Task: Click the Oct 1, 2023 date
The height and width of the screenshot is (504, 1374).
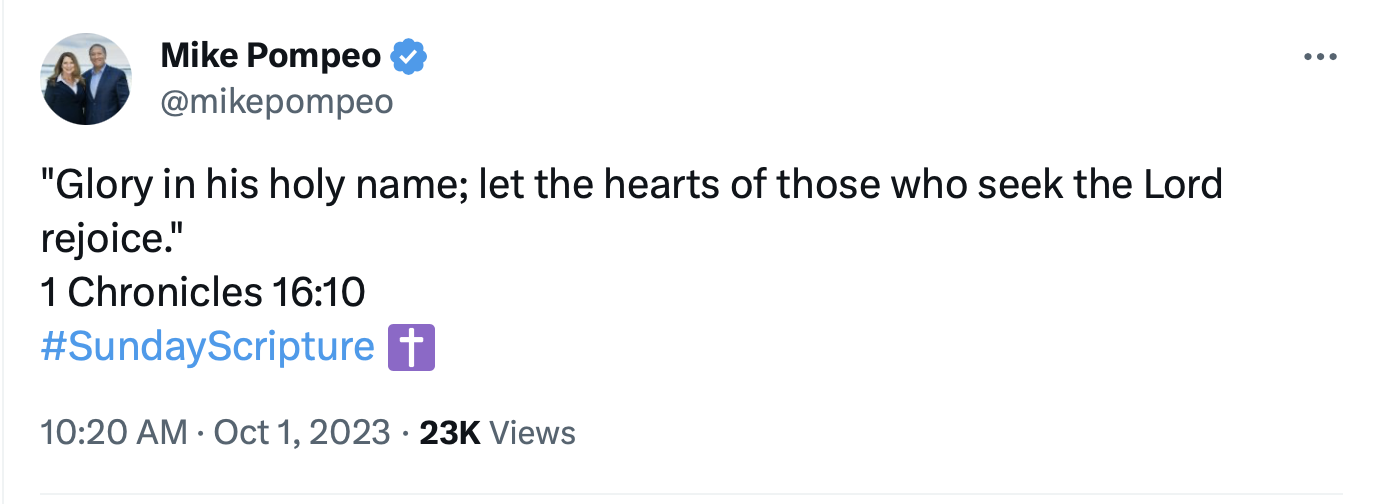Action: [x=300, y=433]
